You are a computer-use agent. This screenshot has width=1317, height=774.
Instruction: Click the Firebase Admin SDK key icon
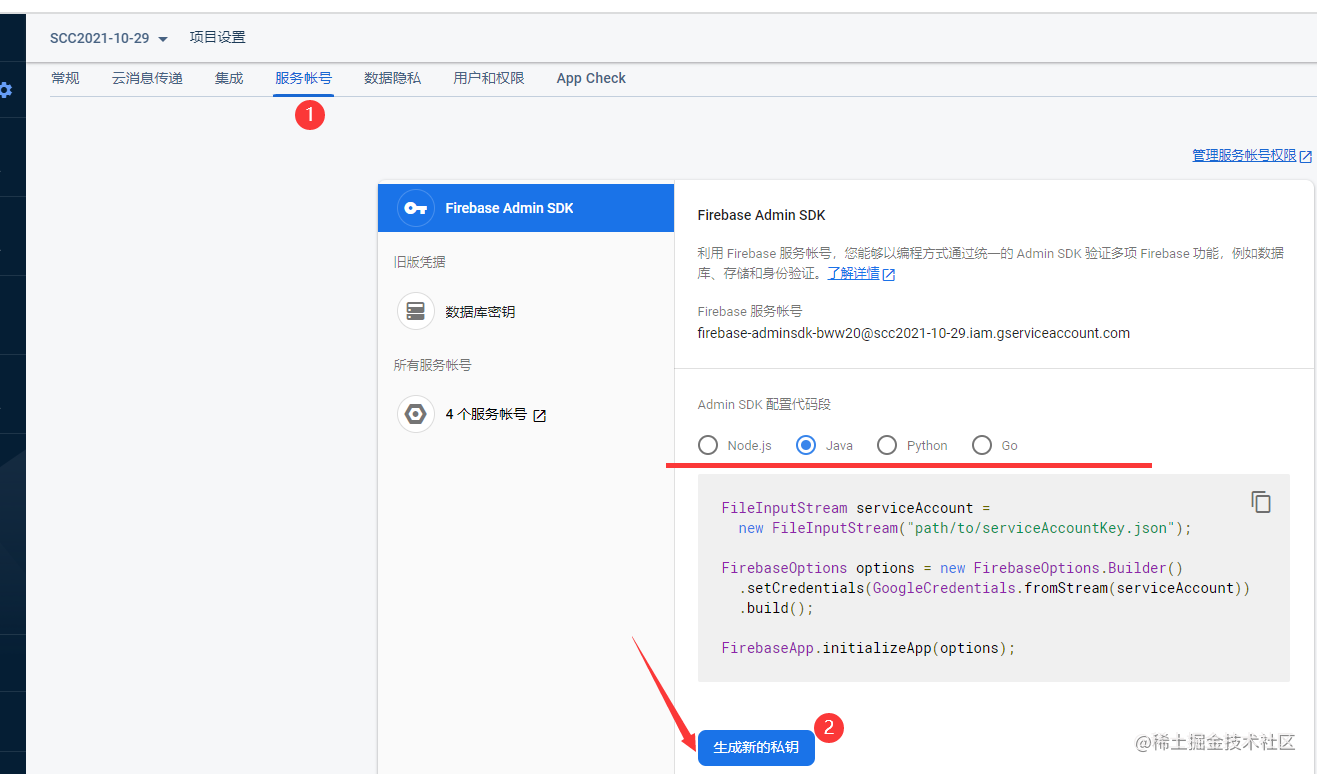pyautogui.click(x=415, y=208)
